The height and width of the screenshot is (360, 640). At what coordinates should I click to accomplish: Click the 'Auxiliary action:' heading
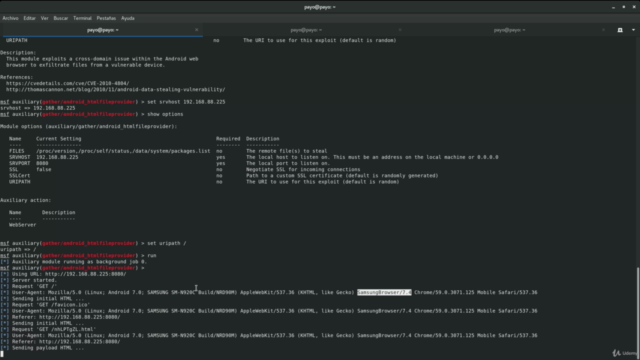(x=25, y=200)
